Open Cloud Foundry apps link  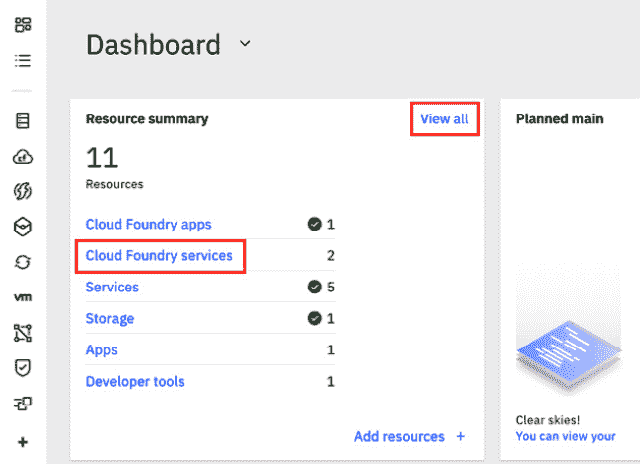(149, 224)
